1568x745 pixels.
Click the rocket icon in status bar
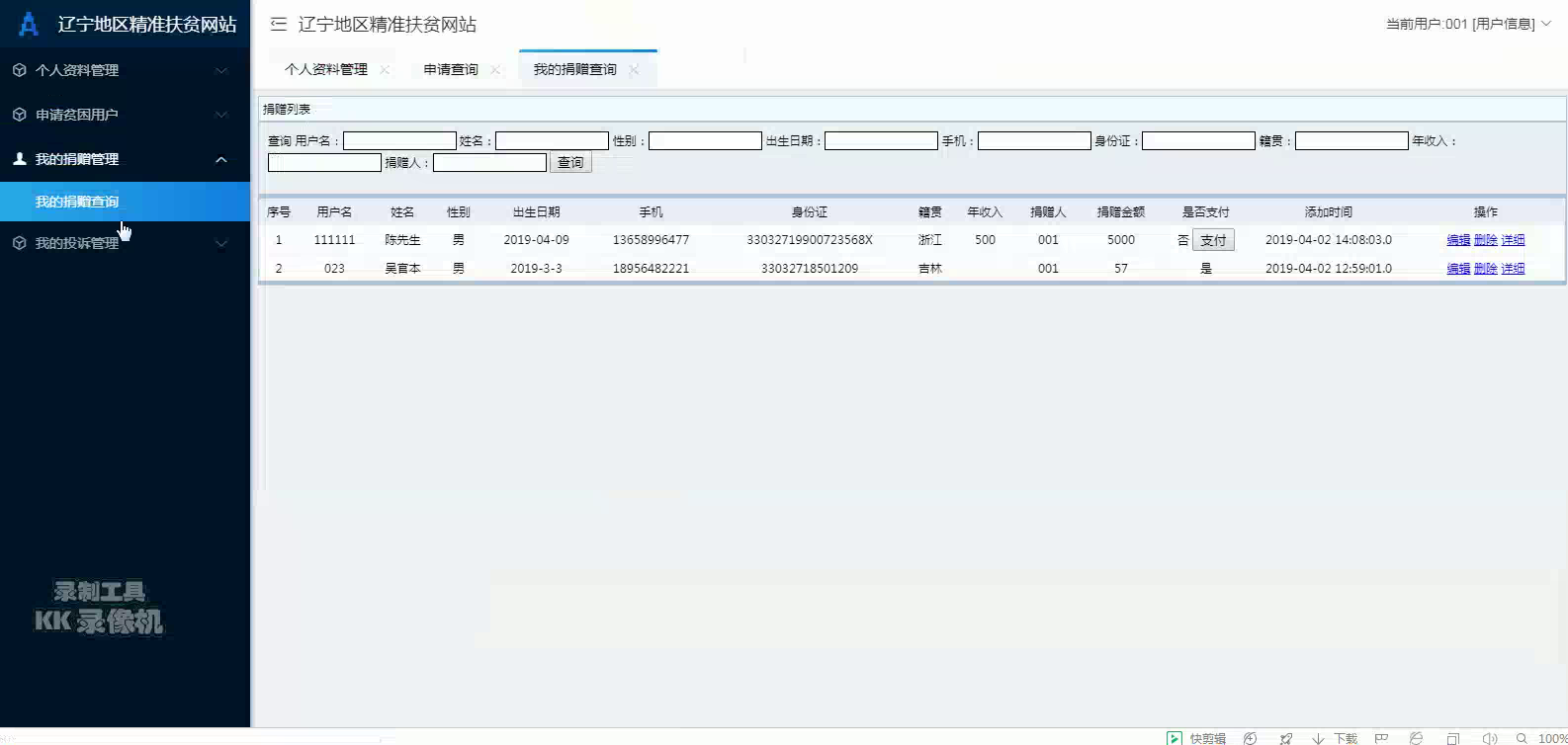pyautogui.click(x=1286, y=738)
